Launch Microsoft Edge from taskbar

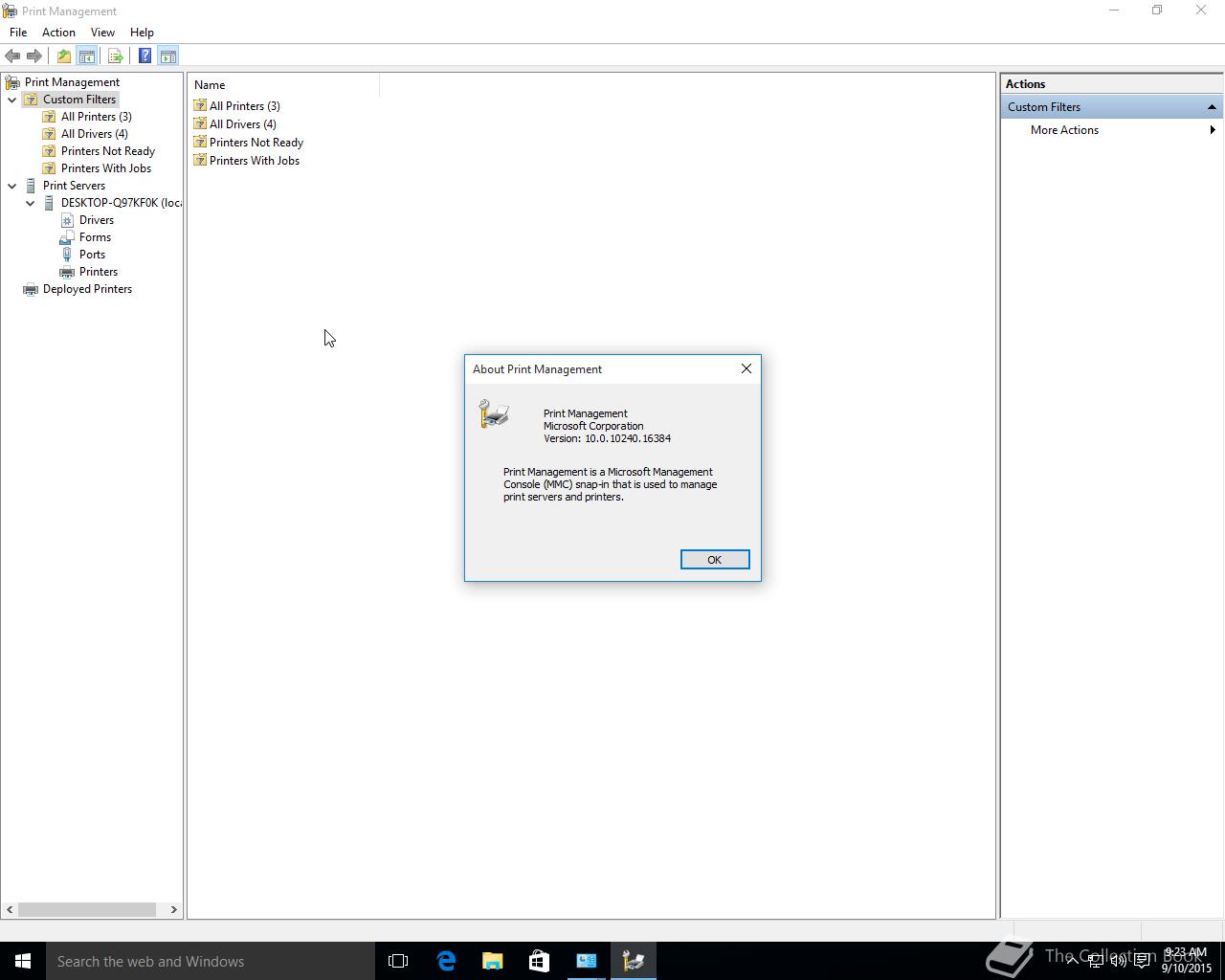coord(446,961)
